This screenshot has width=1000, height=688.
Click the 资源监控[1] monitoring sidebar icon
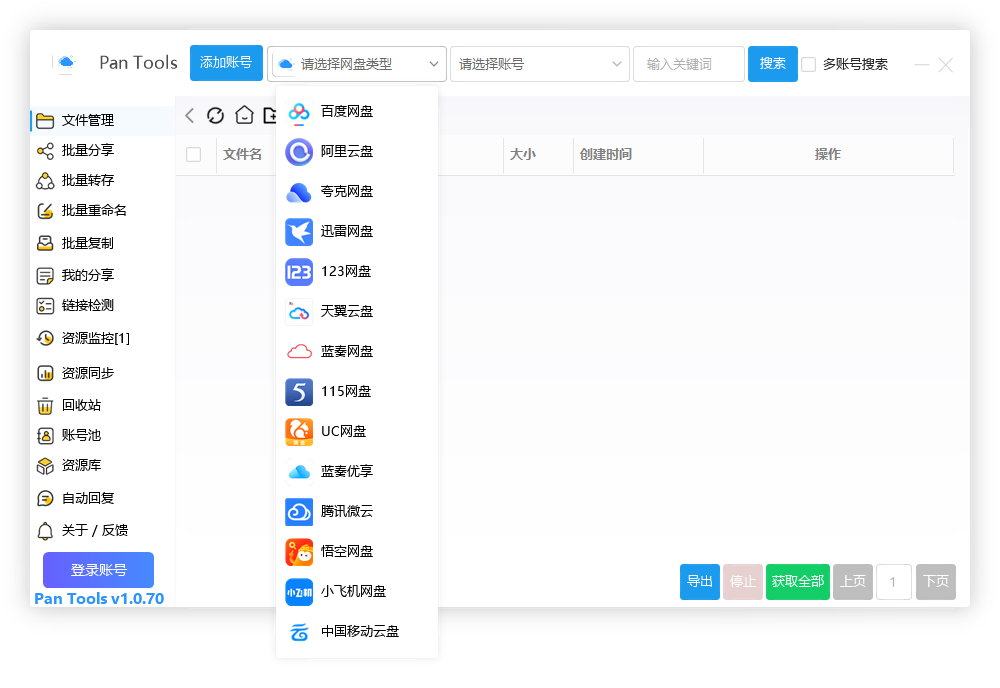pyautogui.click(x=44, y=339)
